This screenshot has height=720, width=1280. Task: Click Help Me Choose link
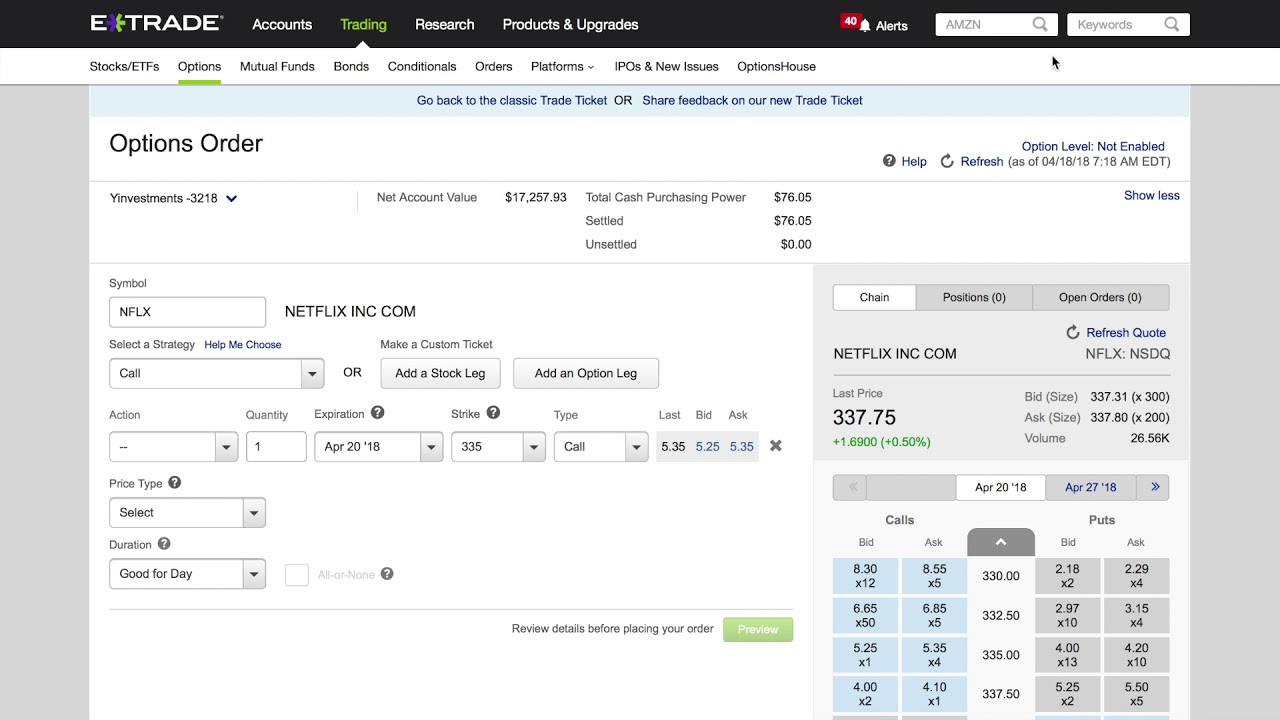click(x=243, y=344)
